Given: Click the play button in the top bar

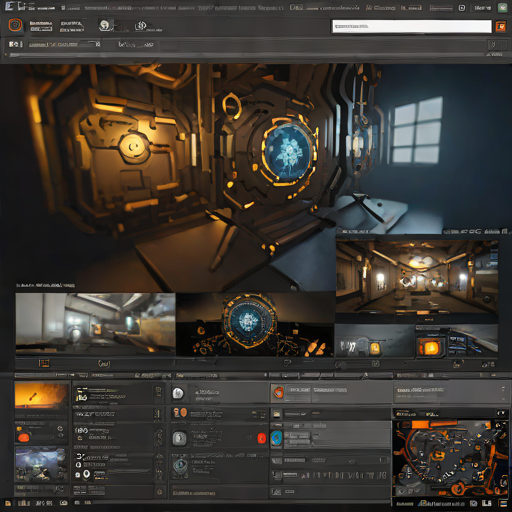Looking at the screenshot, I should [462, 8].
